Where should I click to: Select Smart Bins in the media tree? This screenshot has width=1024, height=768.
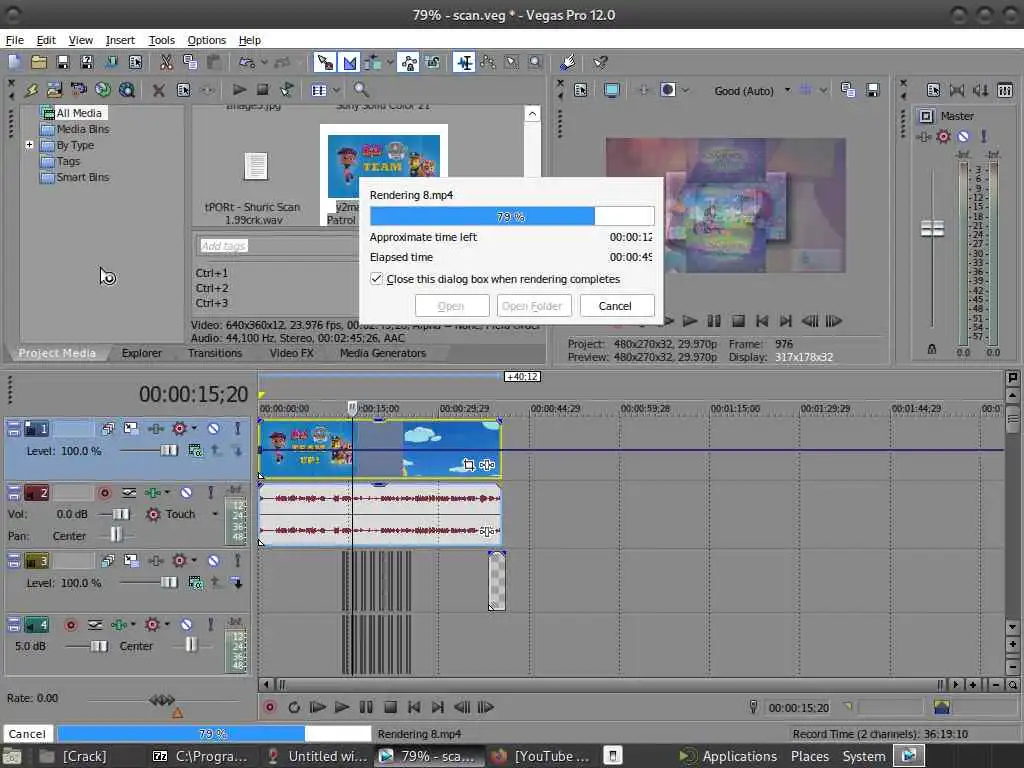[82, 177]
